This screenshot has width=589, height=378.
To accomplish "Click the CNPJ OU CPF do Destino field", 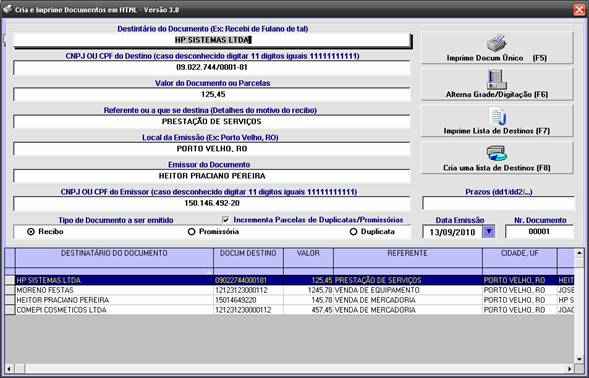I will click(212, 68).
